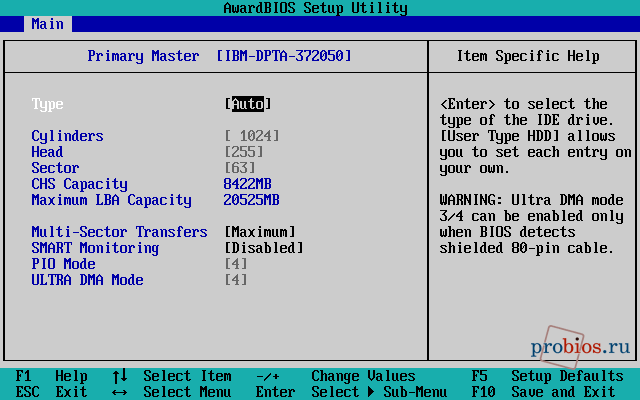Click the left/right arrows Select Menu hint
The image size is (640, 400).
172,392
